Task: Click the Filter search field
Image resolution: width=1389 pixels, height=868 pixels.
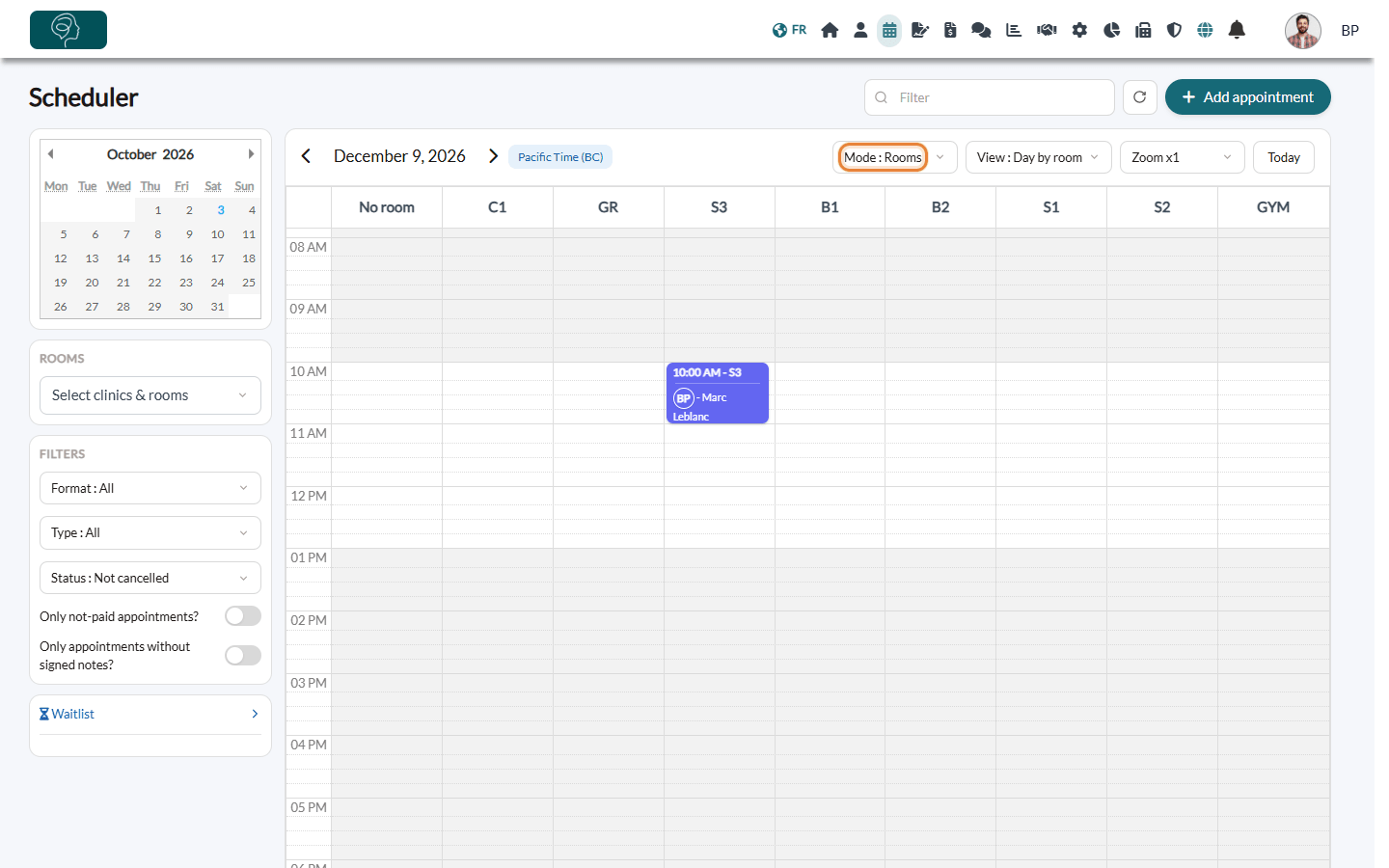Action: click(x=990, y=97)
